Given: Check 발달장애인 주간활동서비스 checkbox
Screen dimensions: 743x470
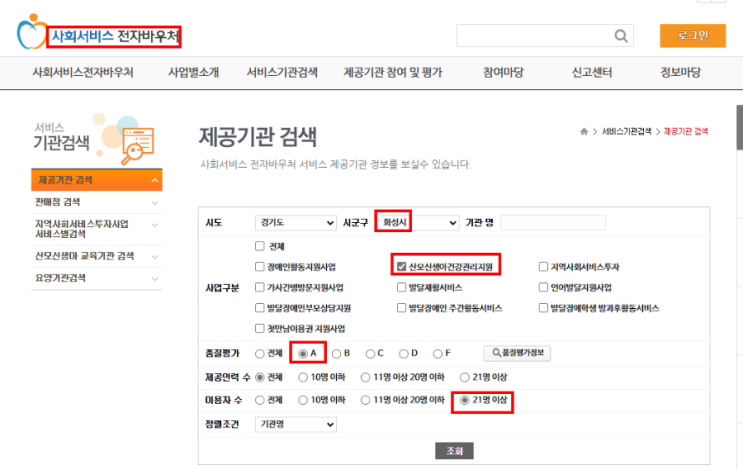Looking at the screenshot, I should (x=401, y=308).
